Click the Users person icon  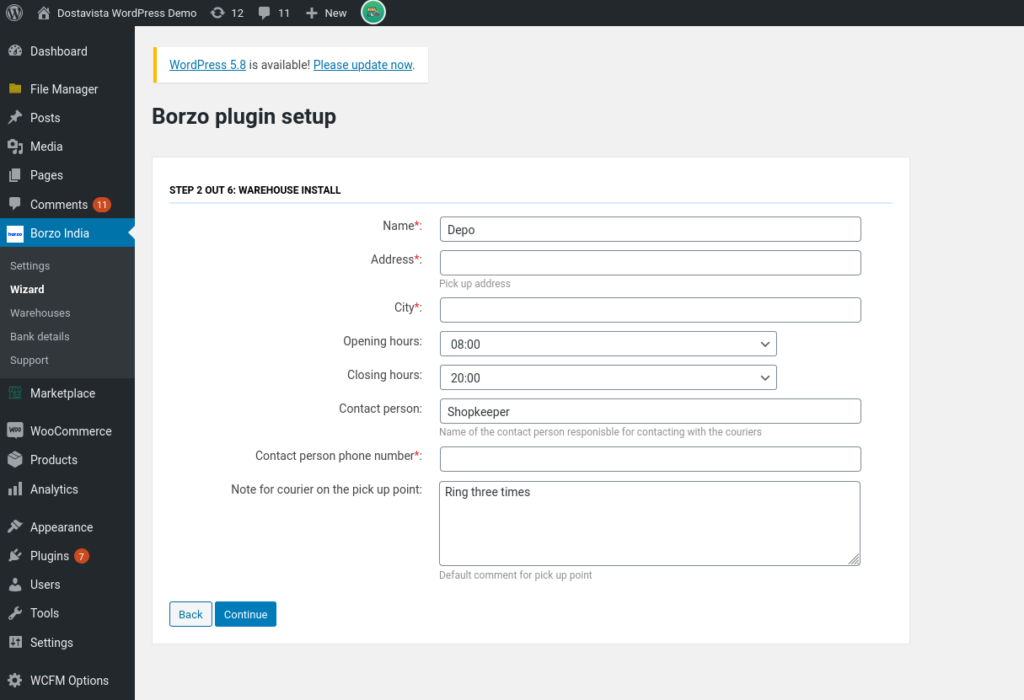tap(15, 584)
